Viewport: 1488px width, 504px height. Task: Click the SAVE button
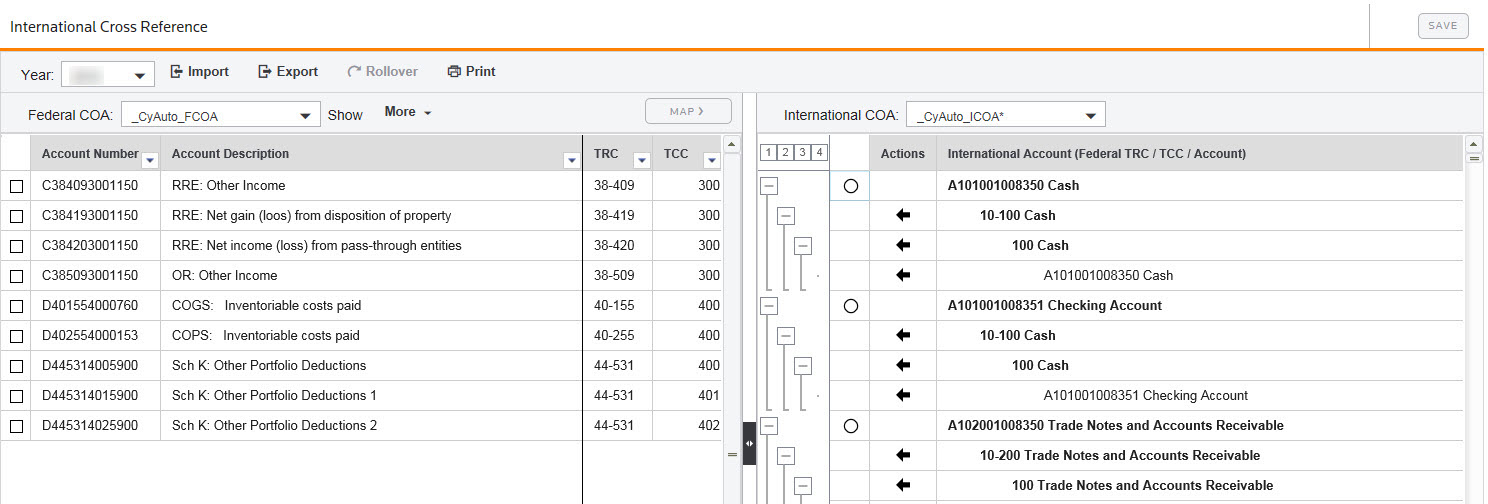[x=1443, y=26]
